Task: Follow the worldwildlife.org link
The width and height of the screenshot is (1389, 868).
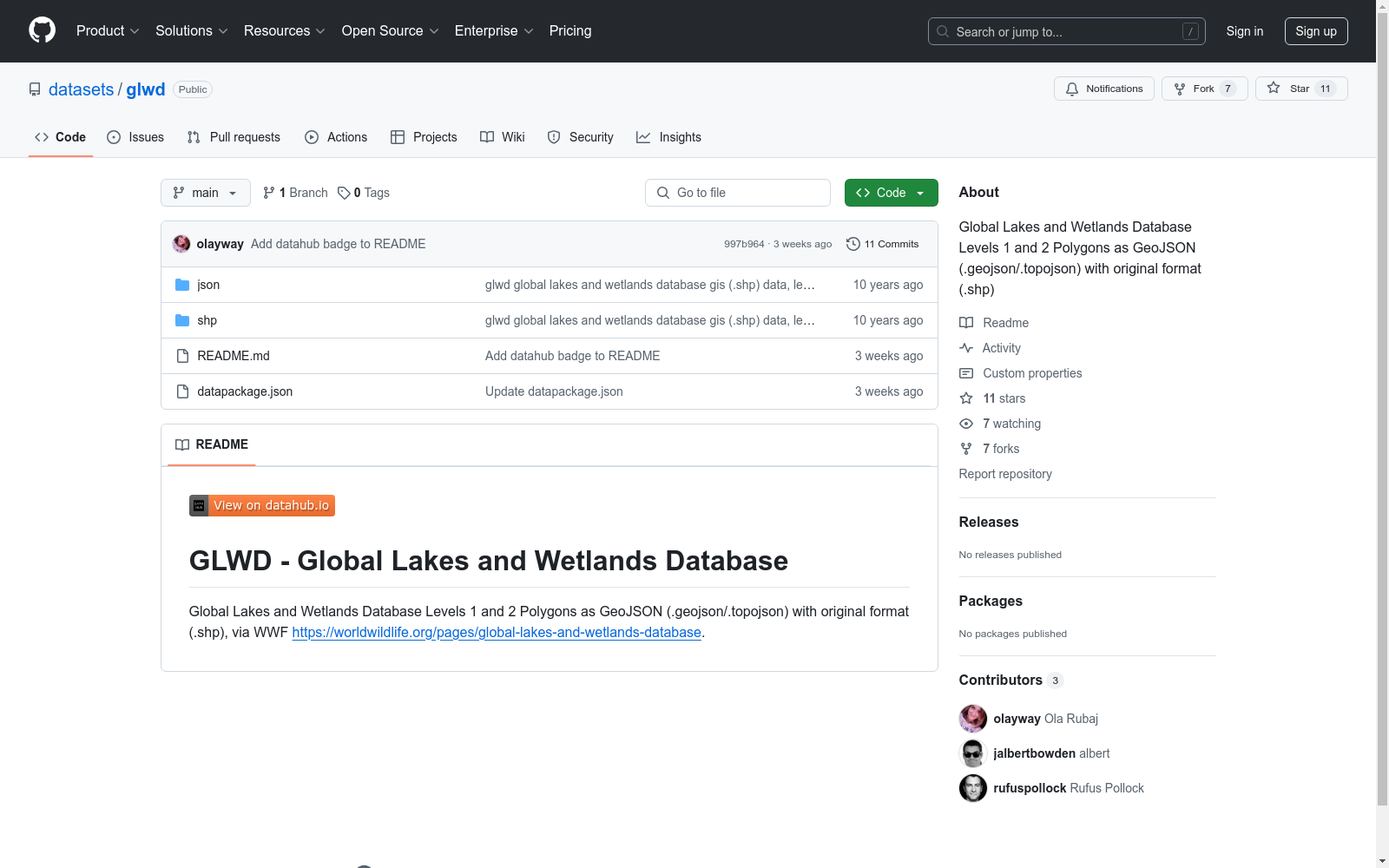Action: (x=497, y=633)
